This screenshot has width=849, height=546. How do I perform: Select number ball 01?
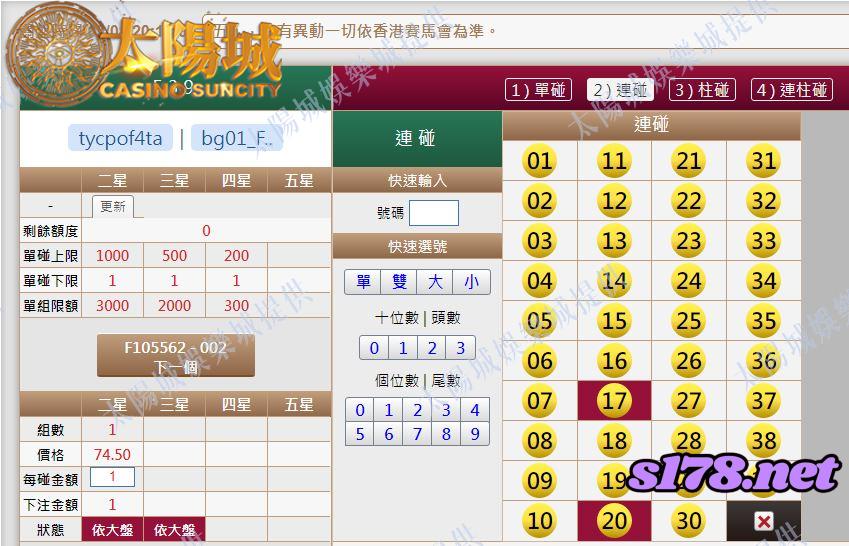(x=539, y=161)
